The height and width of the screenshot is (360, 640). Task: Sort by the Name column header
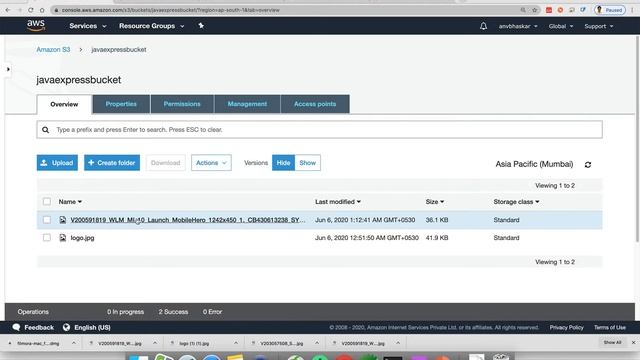pyautogui.click(x=70, y=202)
